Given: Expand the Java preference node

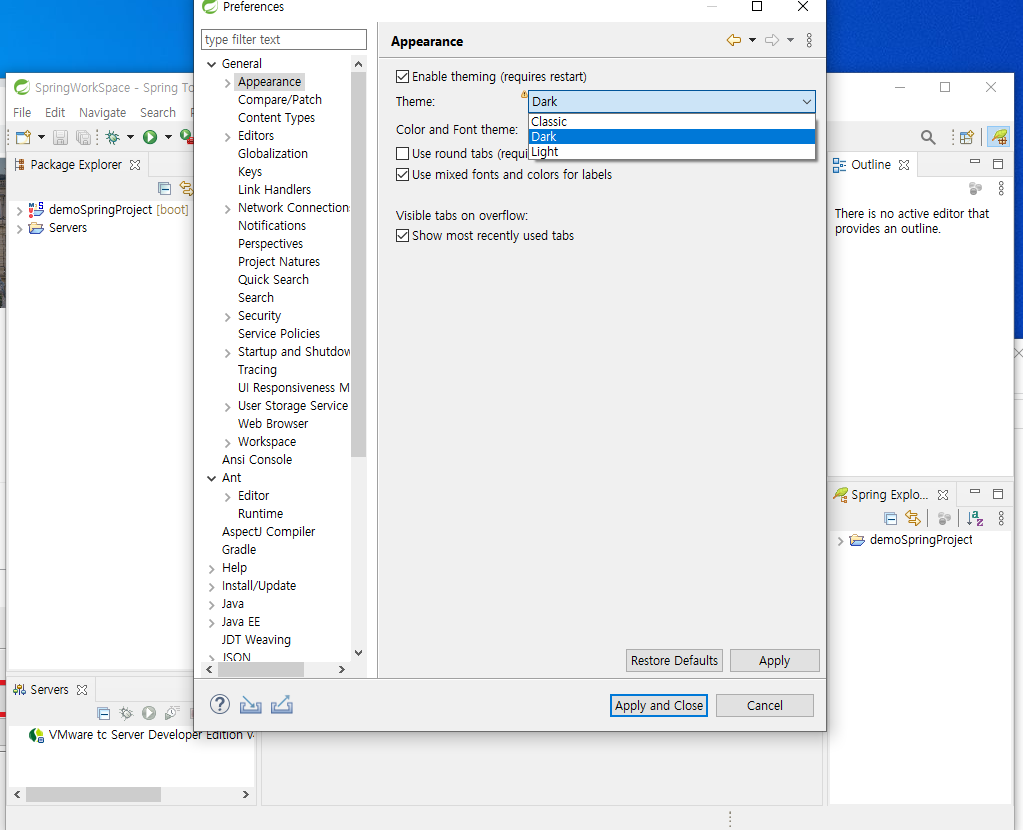Looking at the screenshot, I should [211, 605].
